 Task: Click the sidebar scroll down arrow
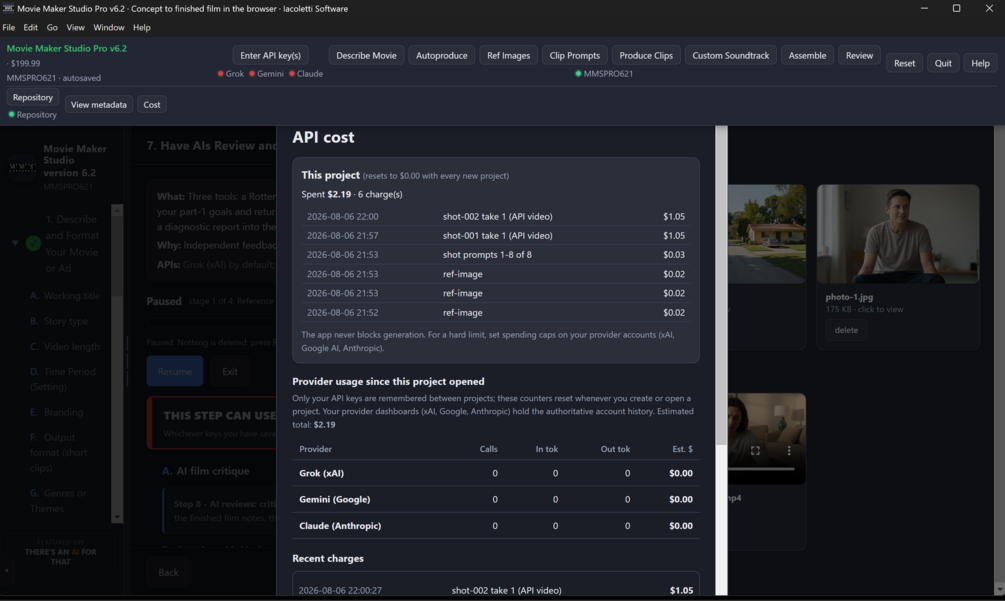[117, 517]
